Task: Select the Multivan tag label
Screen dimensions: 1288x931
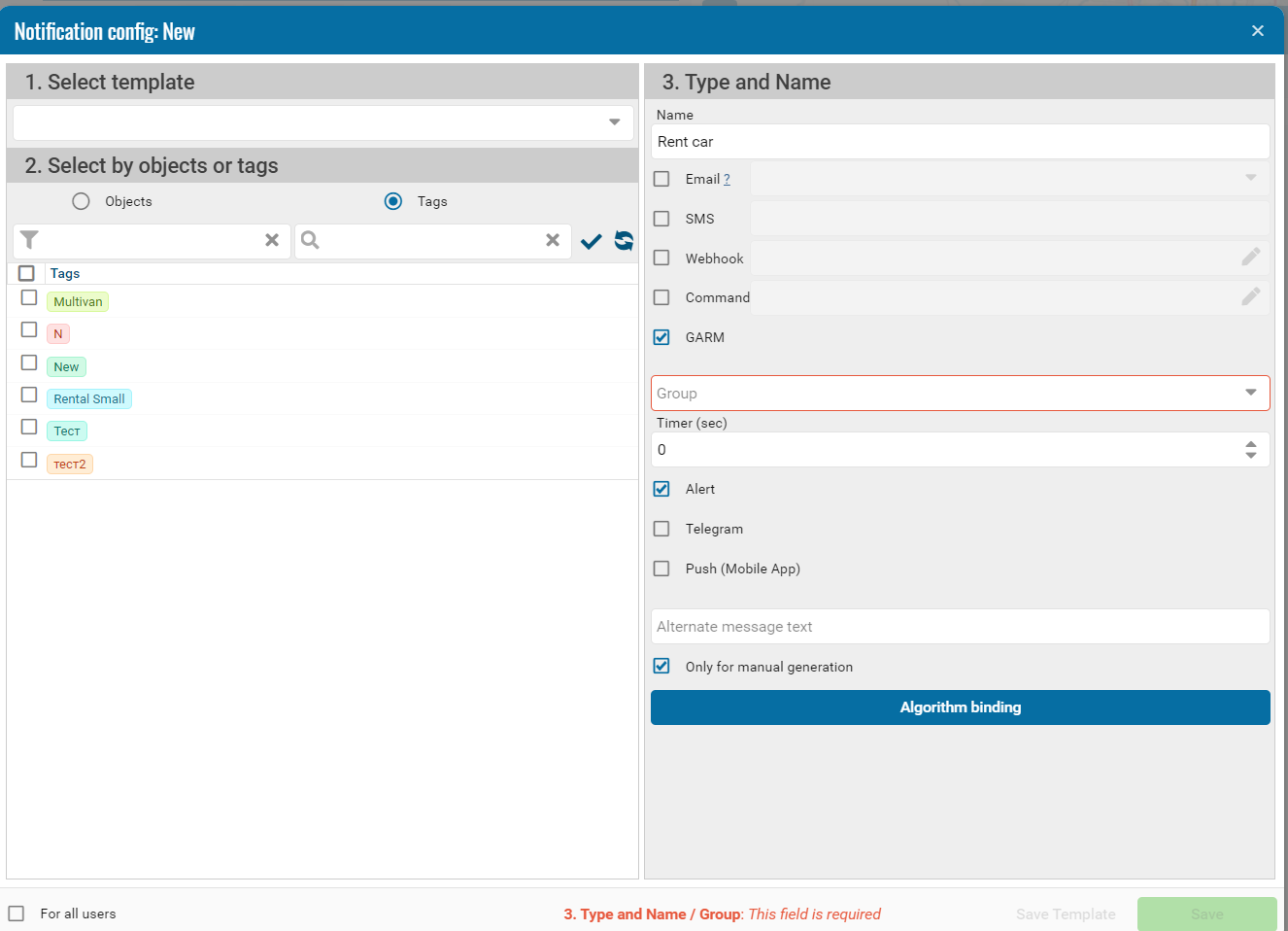Action: pyautogui.click(x=78, y=302)
